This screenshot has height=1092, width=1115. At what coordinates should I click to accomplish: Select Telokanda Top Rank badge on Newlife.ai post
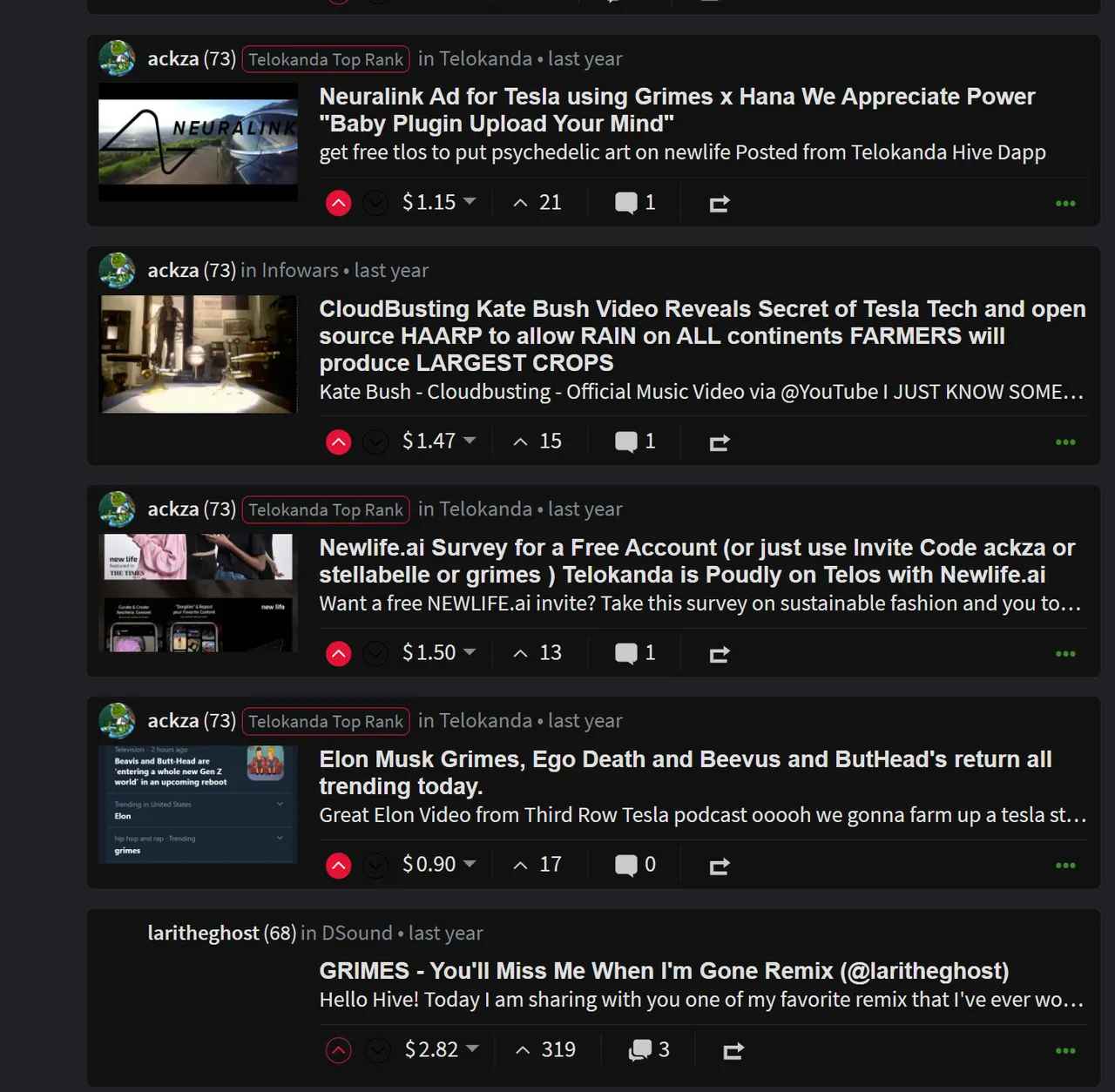point(326,509)
